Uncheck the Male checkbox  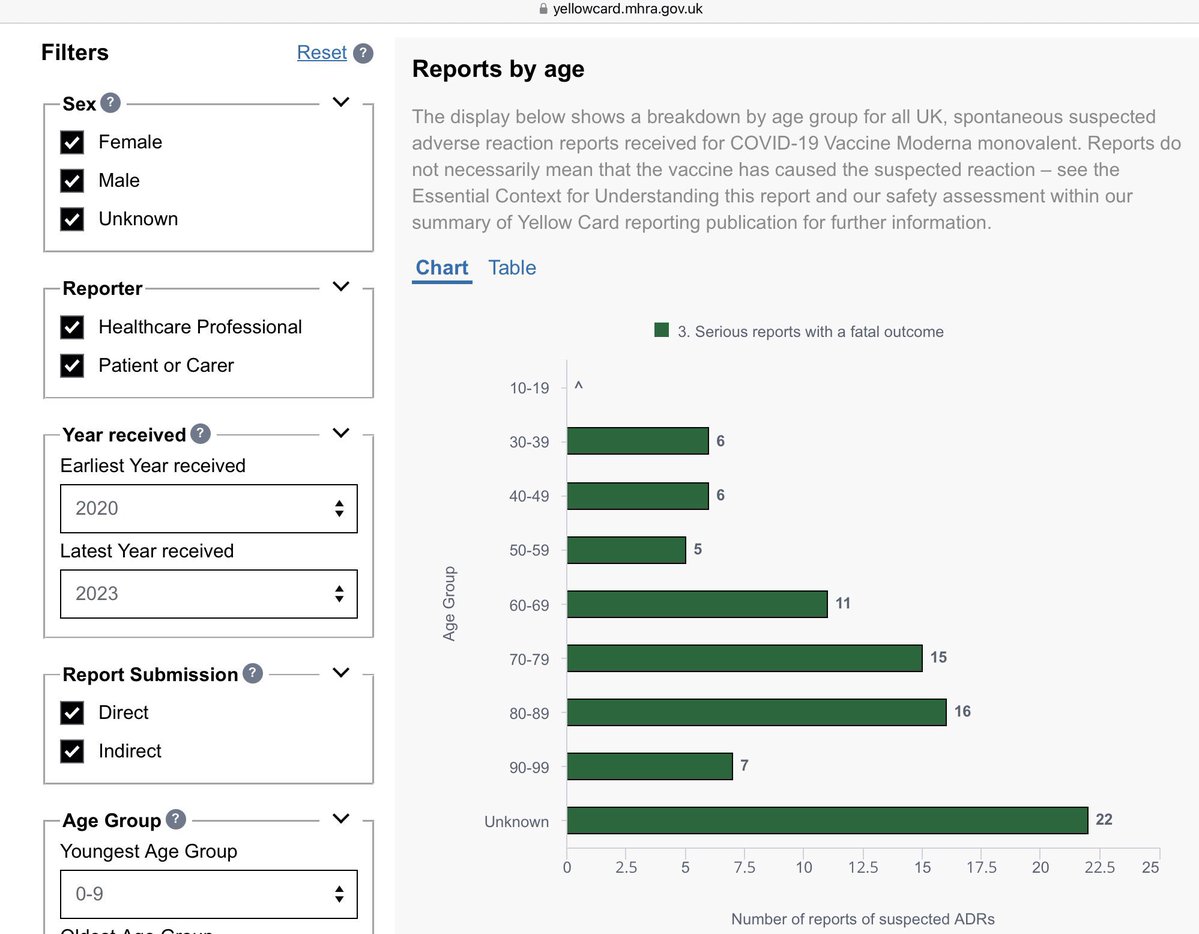coord(72,181)
